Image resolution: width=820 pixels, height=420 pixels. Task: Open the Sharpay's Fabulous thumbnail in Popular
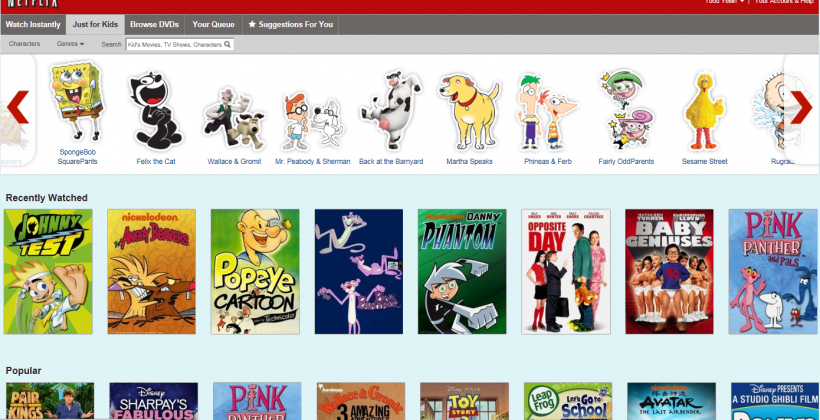tap(154, 401)
